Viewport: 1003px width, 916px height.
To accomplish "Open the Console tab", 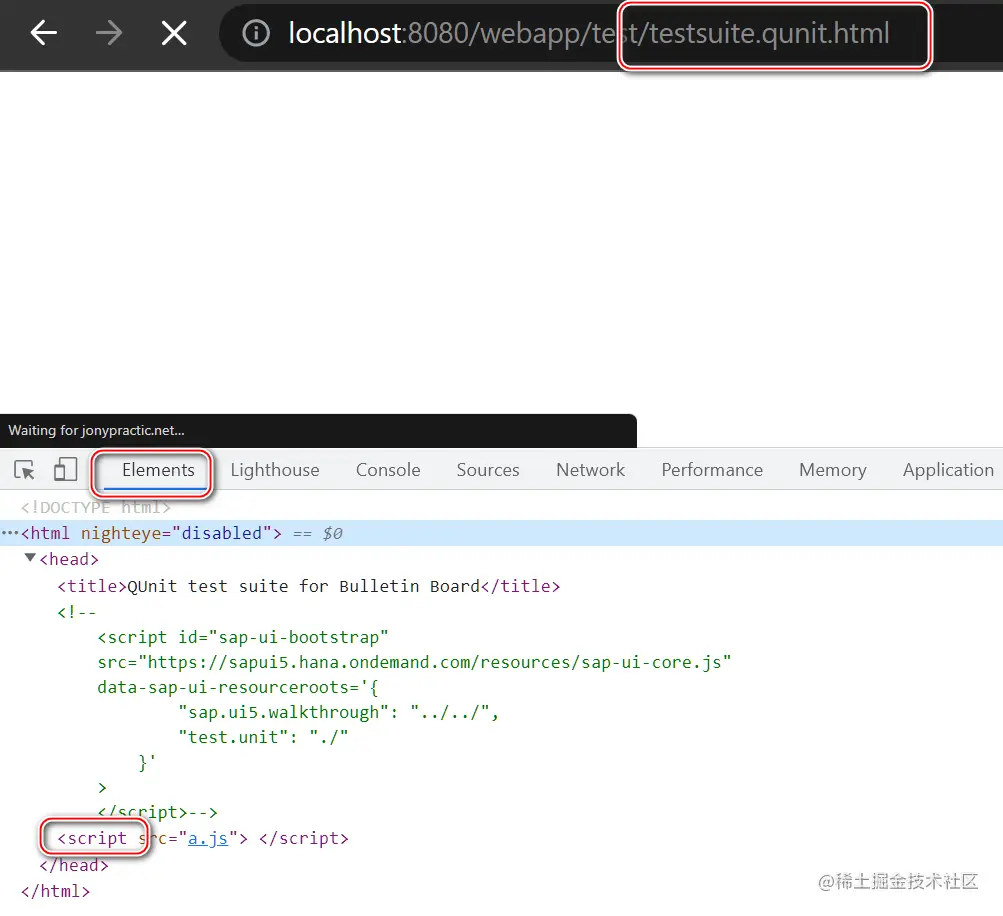I will click(388, 470).
